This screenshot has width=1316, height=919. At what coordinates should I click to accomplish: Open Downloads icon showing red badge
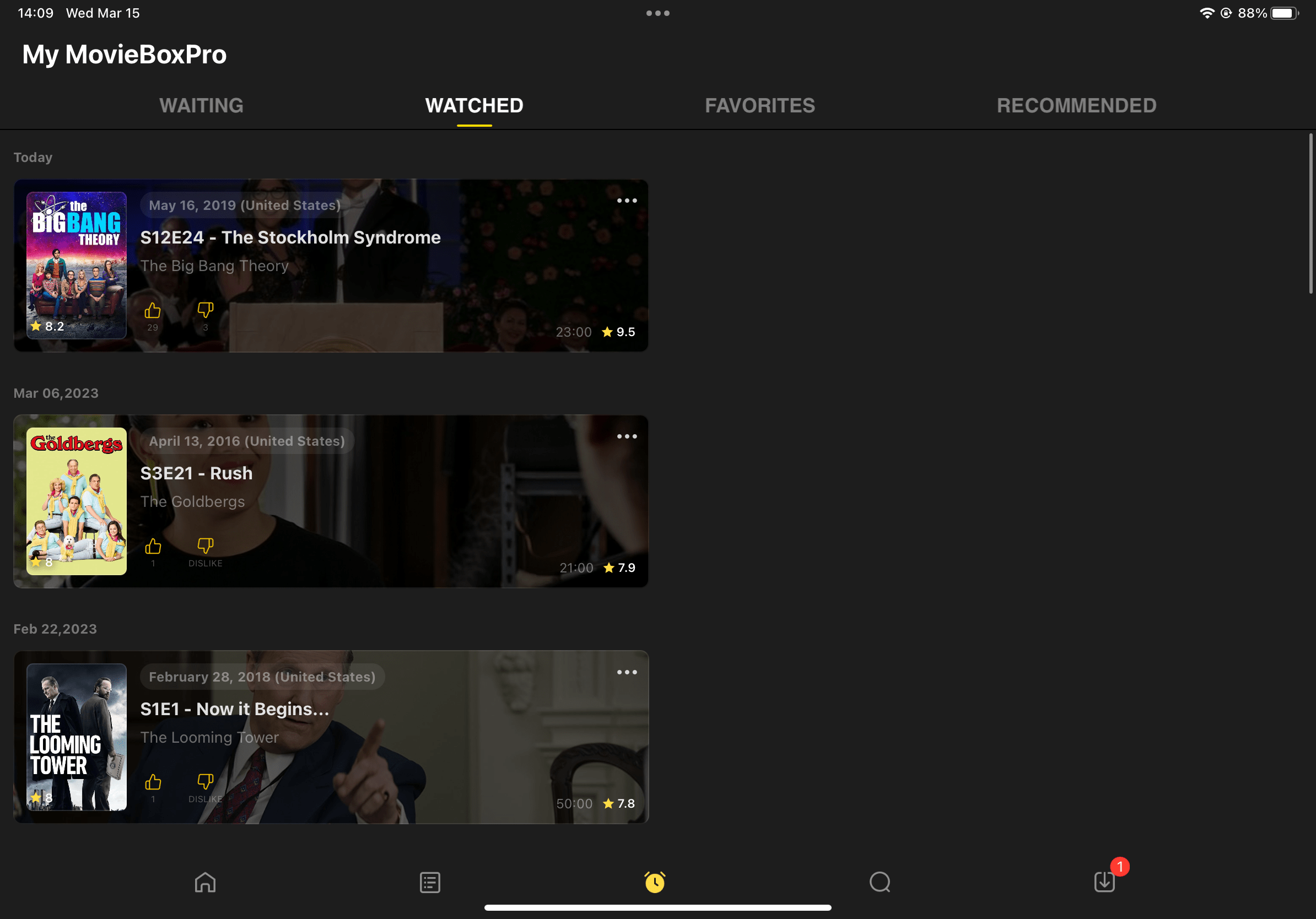coord(1104,882)
